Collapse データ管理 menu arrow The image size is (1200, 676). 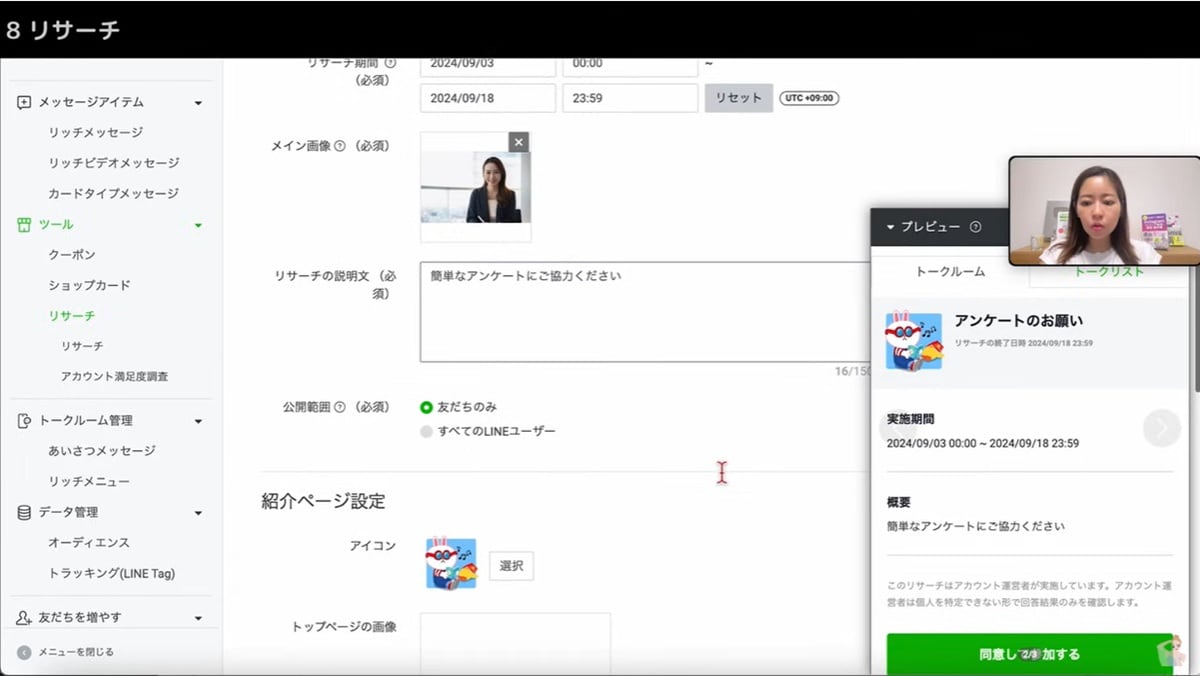tap(198, 513)
